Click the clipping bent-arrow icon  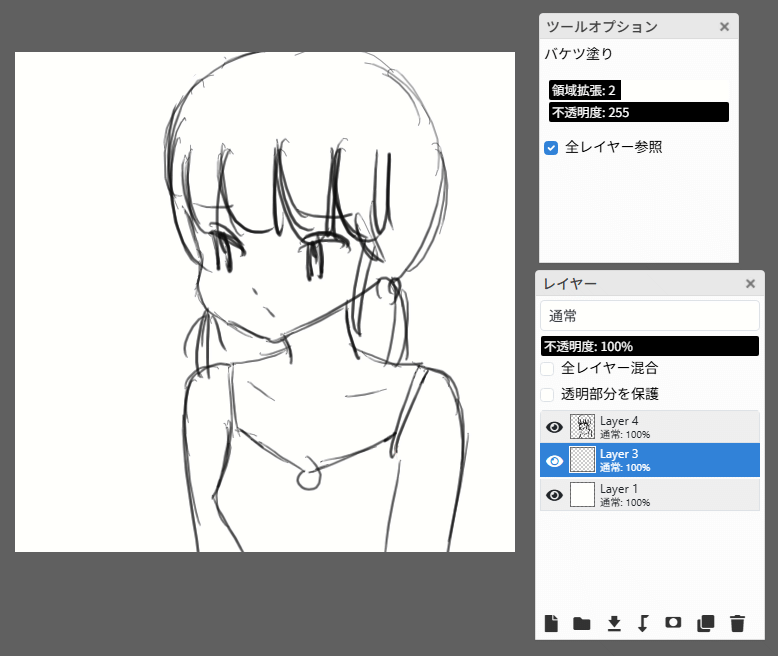pyautogui.click(x=643, y=624)
